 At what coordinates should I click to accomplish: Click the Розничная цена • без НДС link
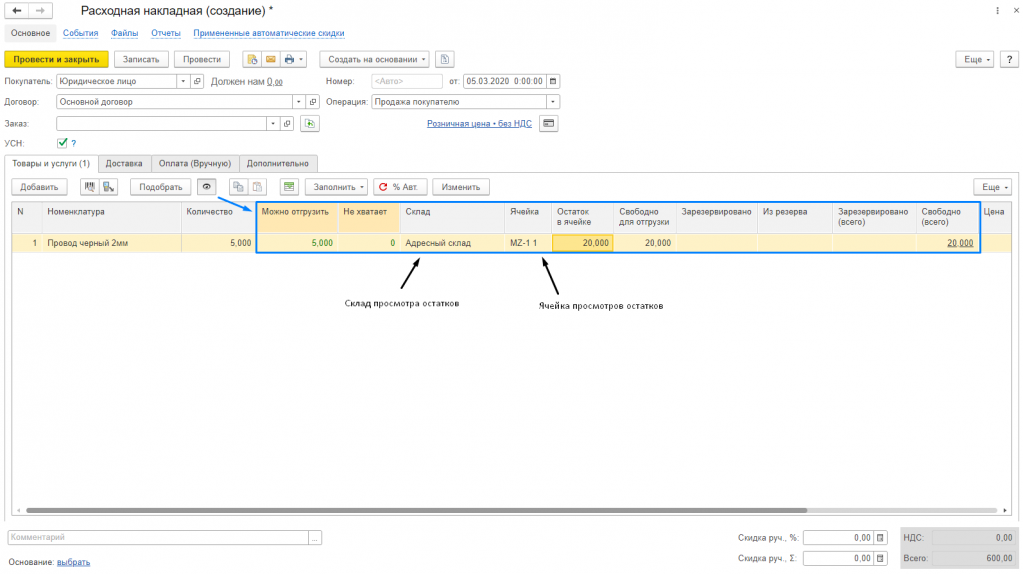pos(479,123)
